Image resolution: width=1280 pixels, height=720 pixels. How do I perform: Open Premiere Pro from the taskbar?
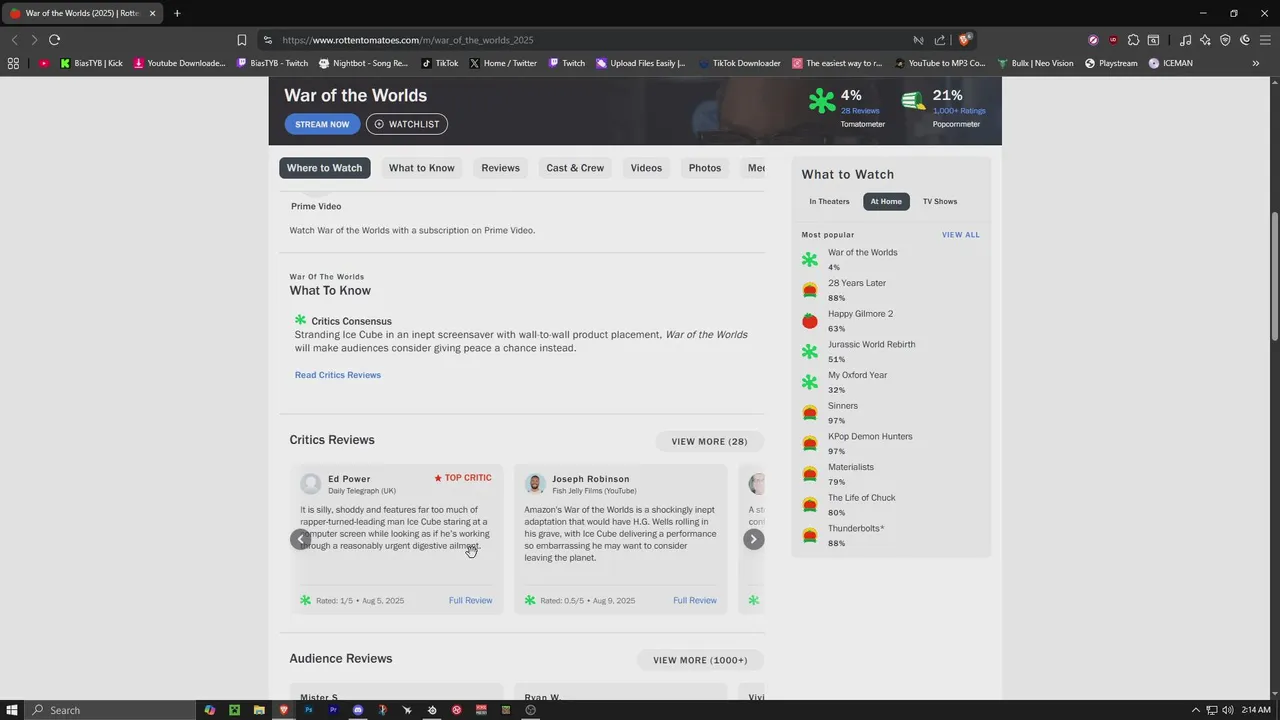pos(333,710)
